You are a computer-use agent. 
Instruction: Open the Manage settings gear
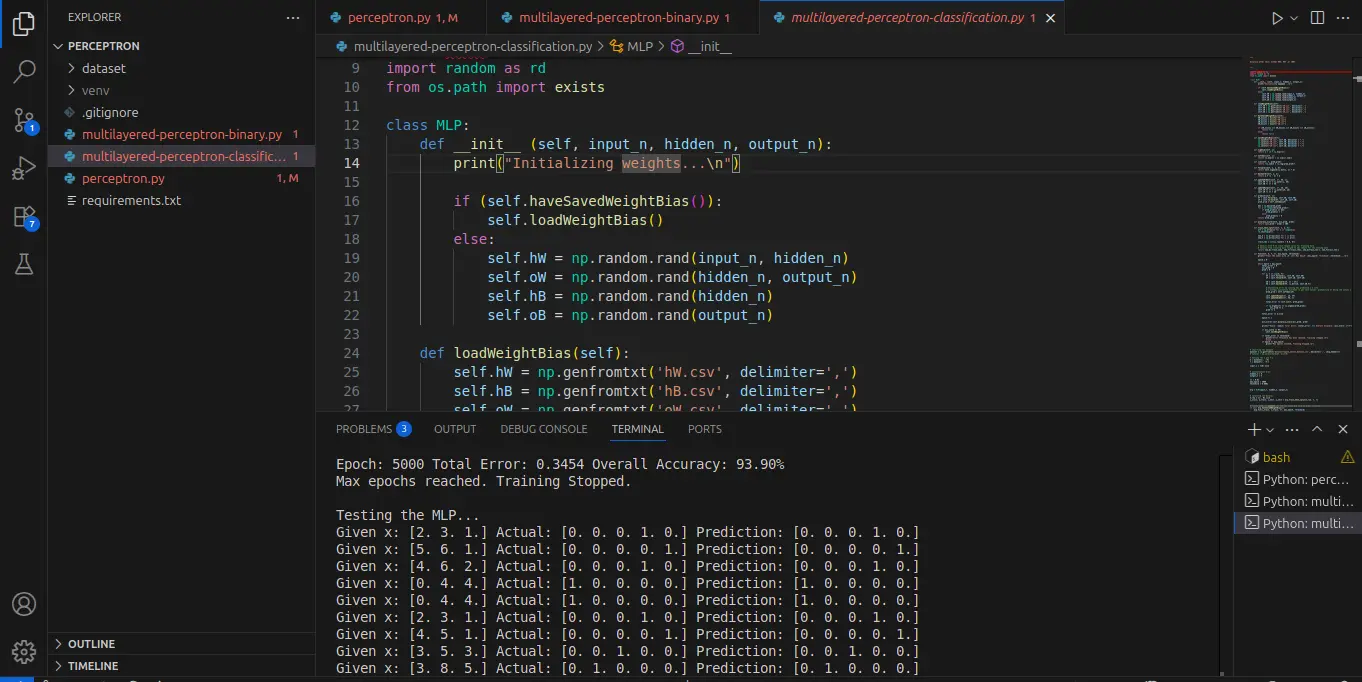click(24, 651)
